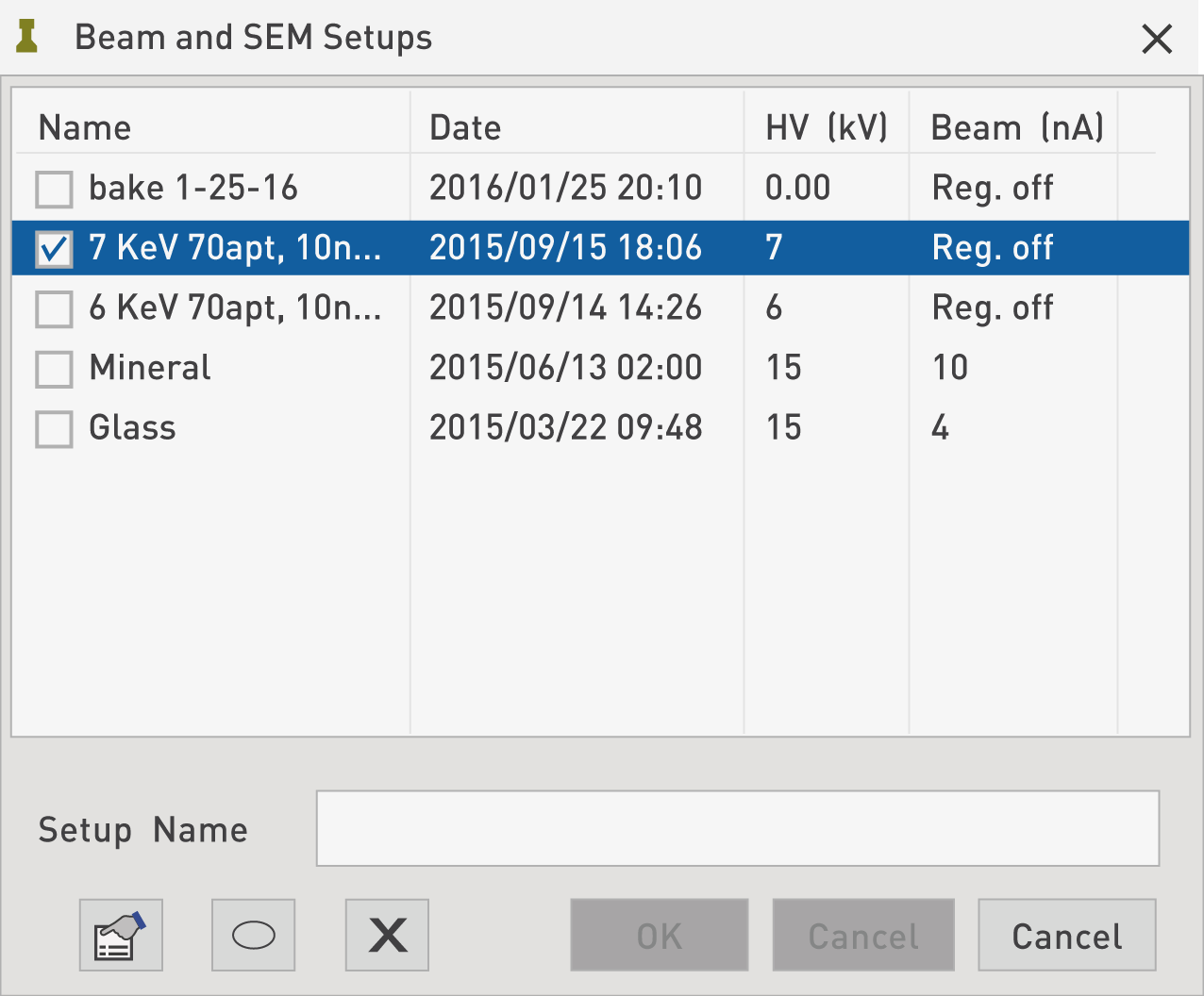This screenshot has width=1204, height=996.
Task: Sort by the Name column header
Action: click(x=85, y=127)
